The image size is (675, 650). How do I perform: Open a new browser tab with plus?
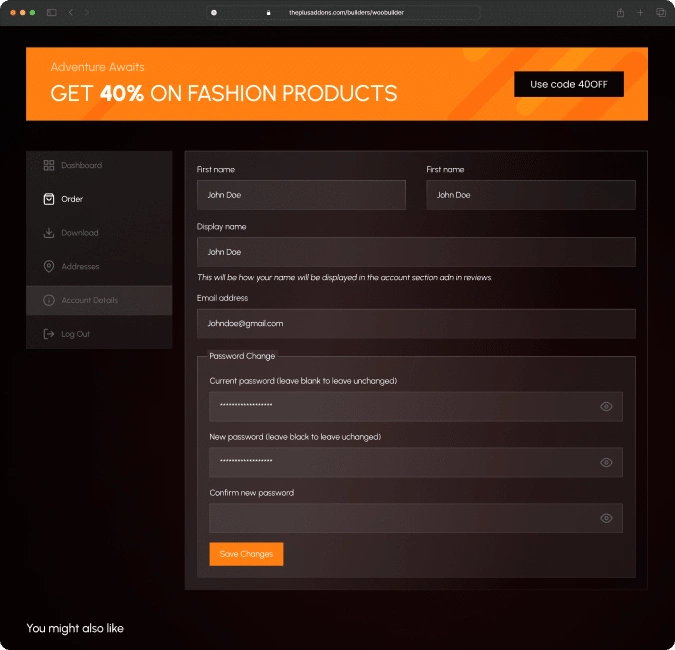640,12
